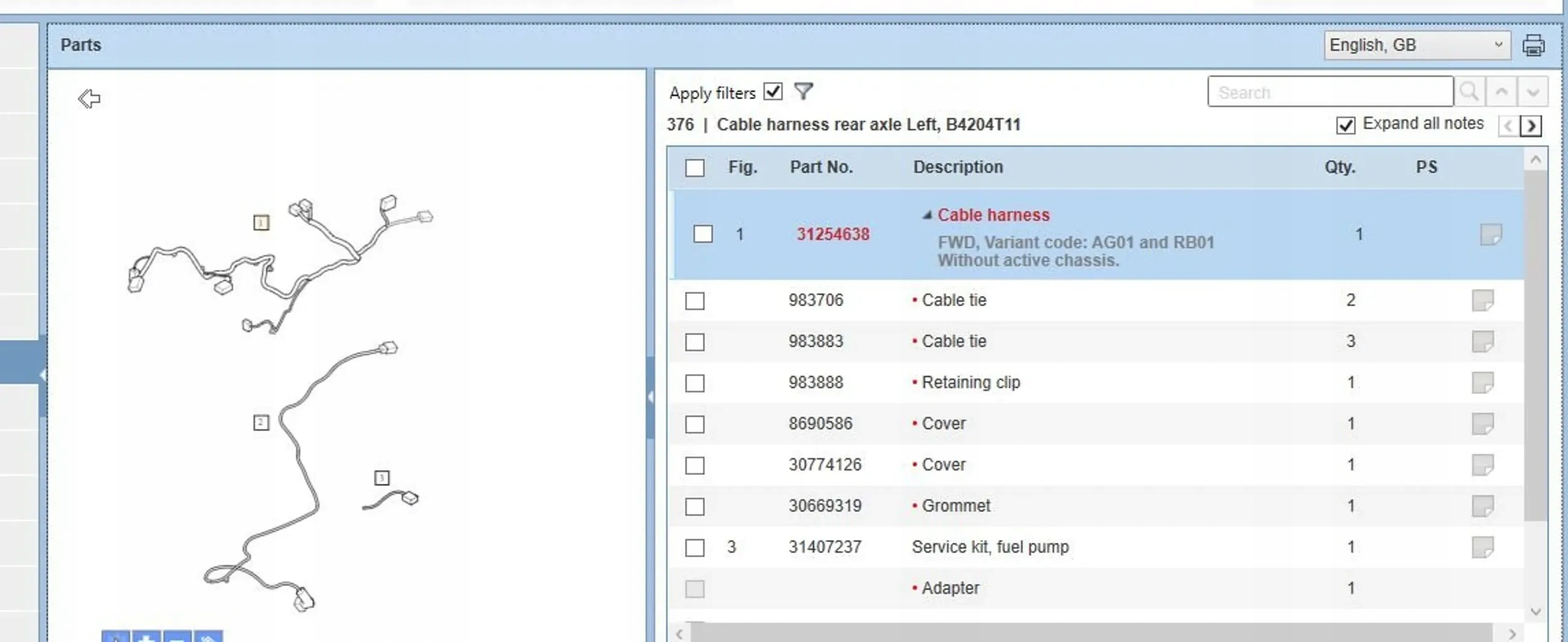Tick the checkbox for Grommet 30669319
The image size is (1568, 642).
(x=694, y=506)
